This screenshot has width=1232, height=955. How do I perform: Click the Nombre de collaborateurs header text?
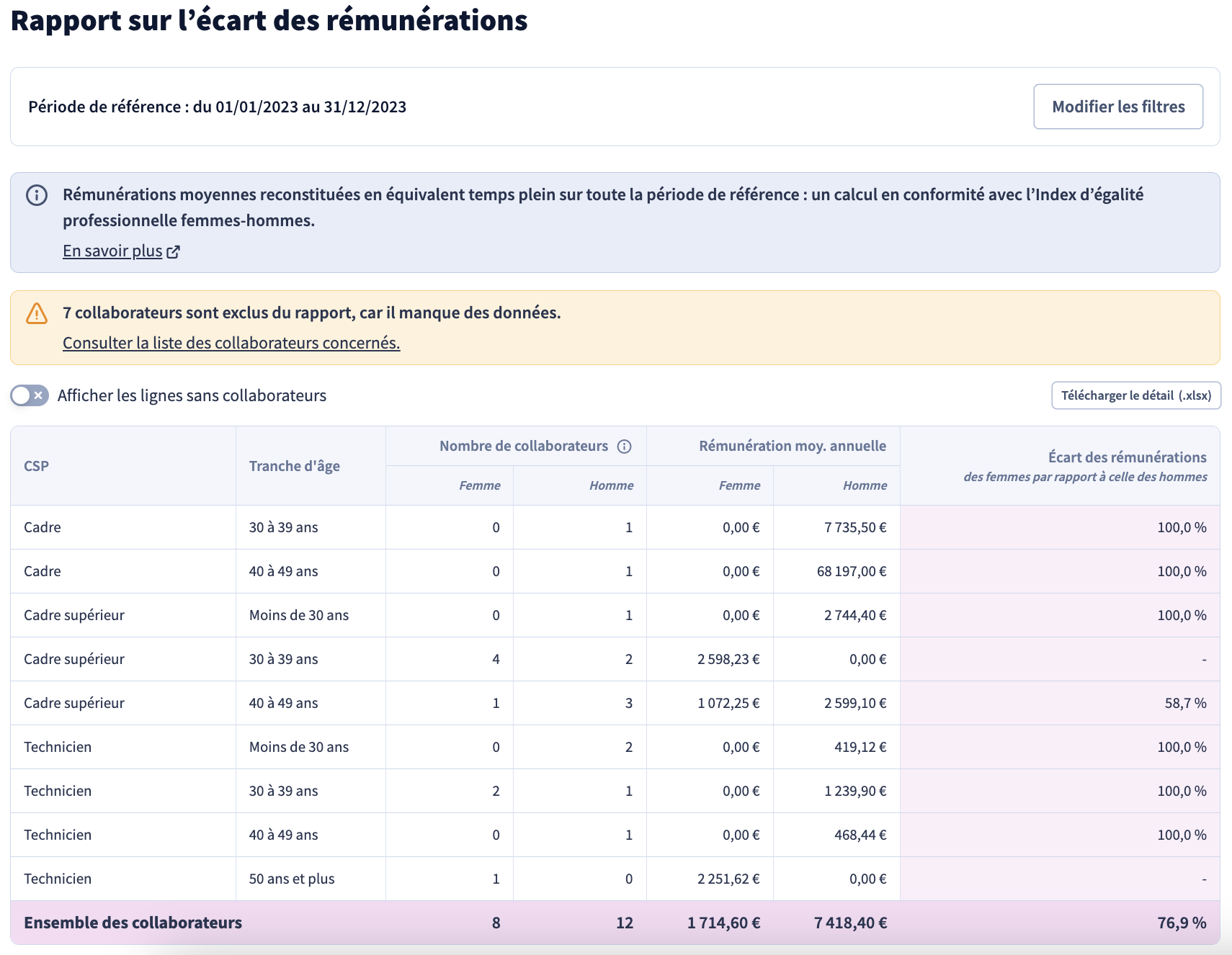click(x=524, y=446)
